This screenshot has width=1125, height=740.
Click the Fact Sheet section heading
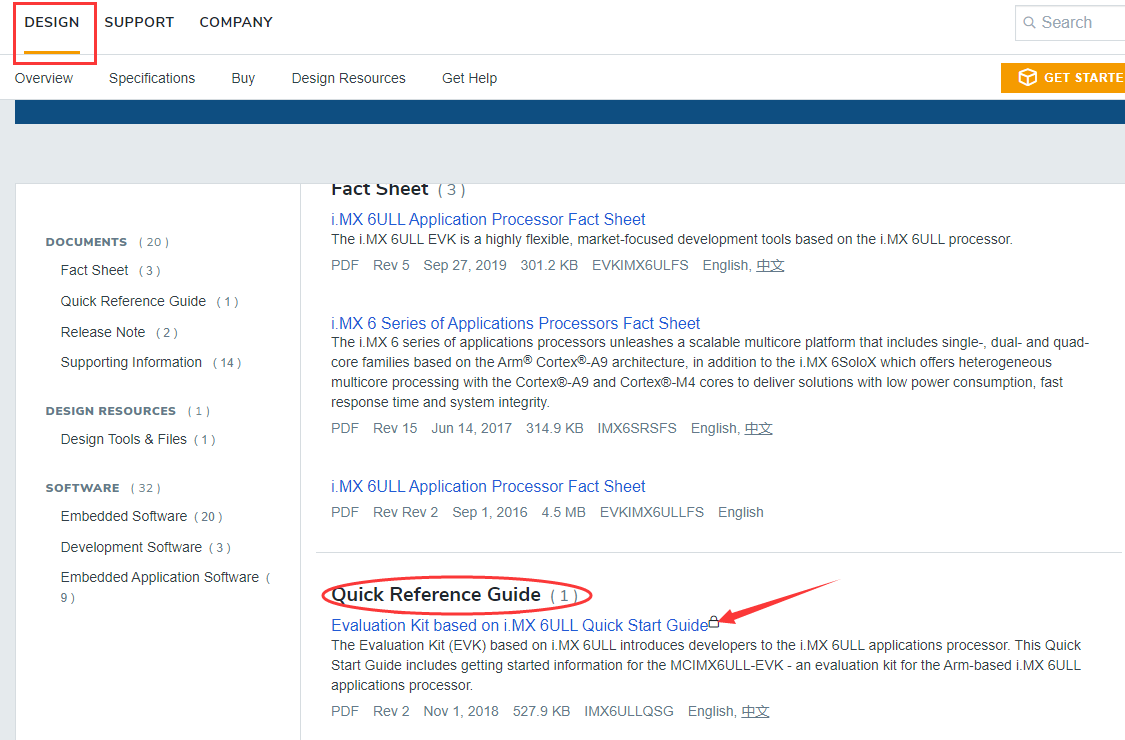click(380, 189)
